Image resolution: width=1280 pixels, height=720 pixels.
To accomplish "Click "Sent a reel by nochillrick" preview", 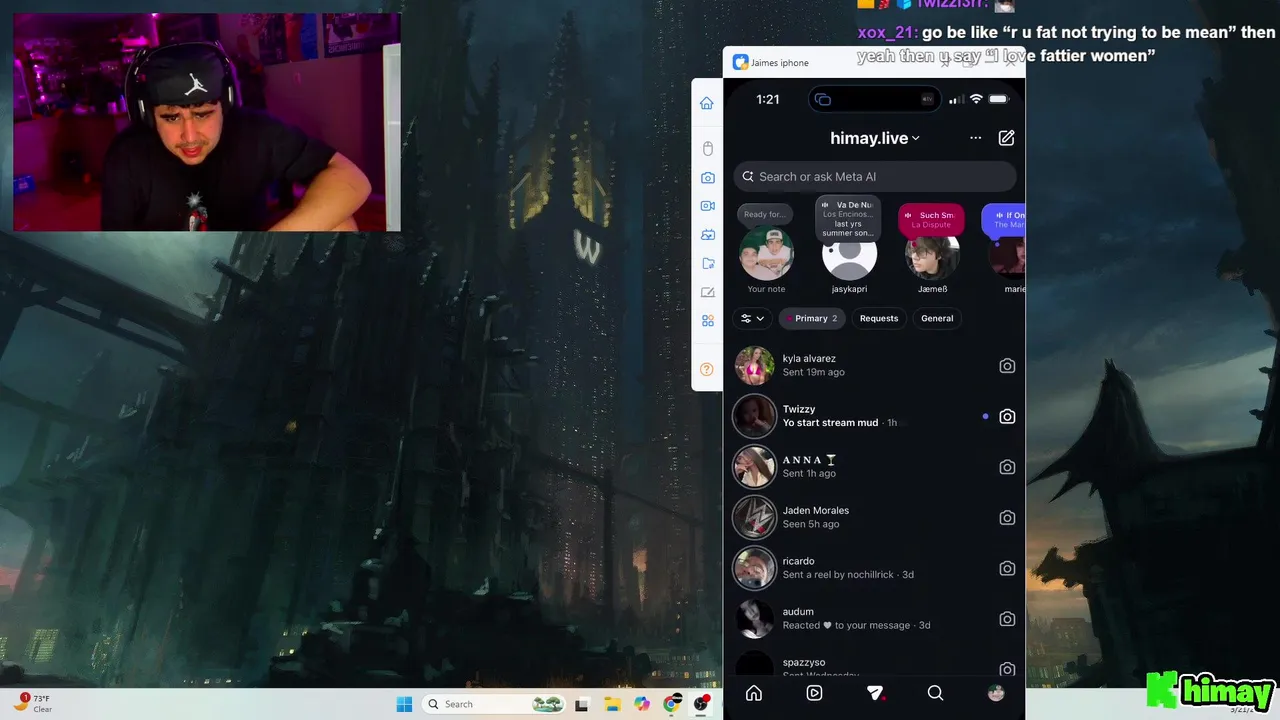I will pos(839,575).
